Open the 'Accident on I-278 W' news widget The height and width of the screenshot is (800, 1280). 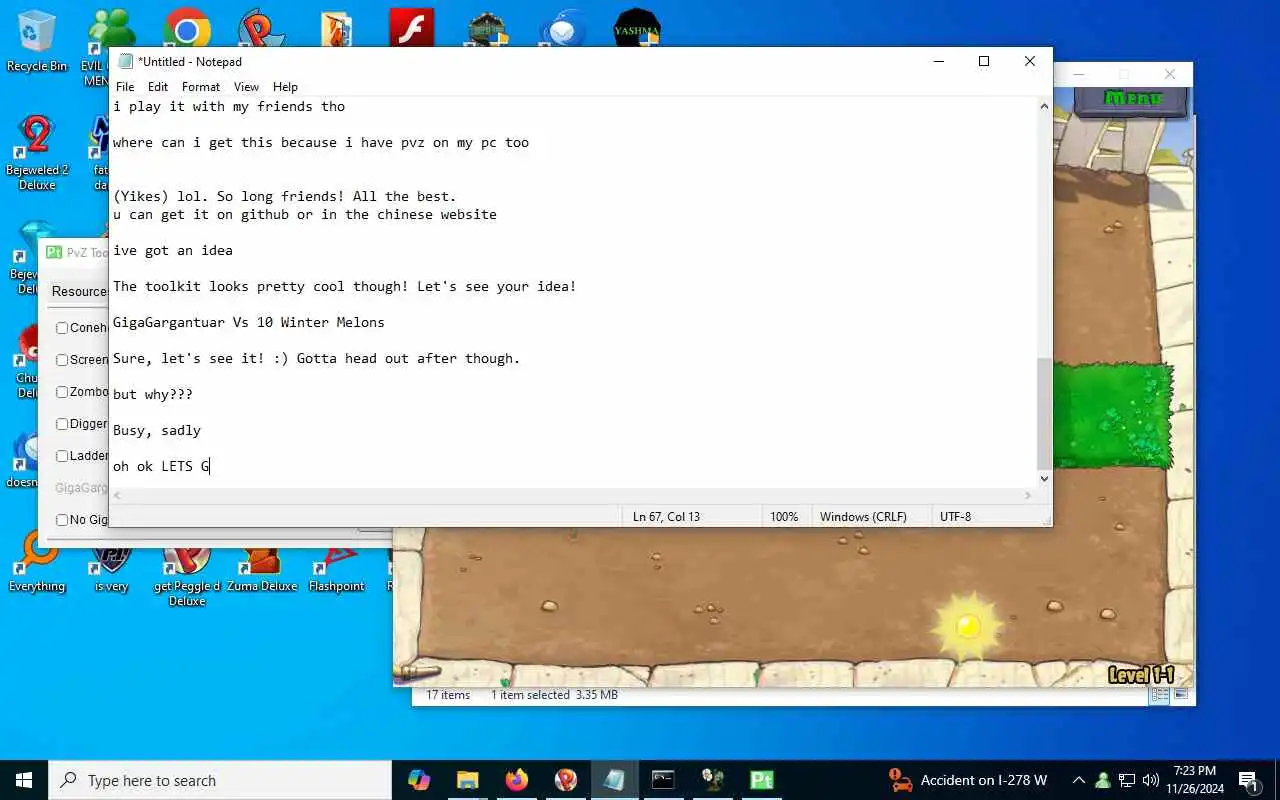pos(968,780)
